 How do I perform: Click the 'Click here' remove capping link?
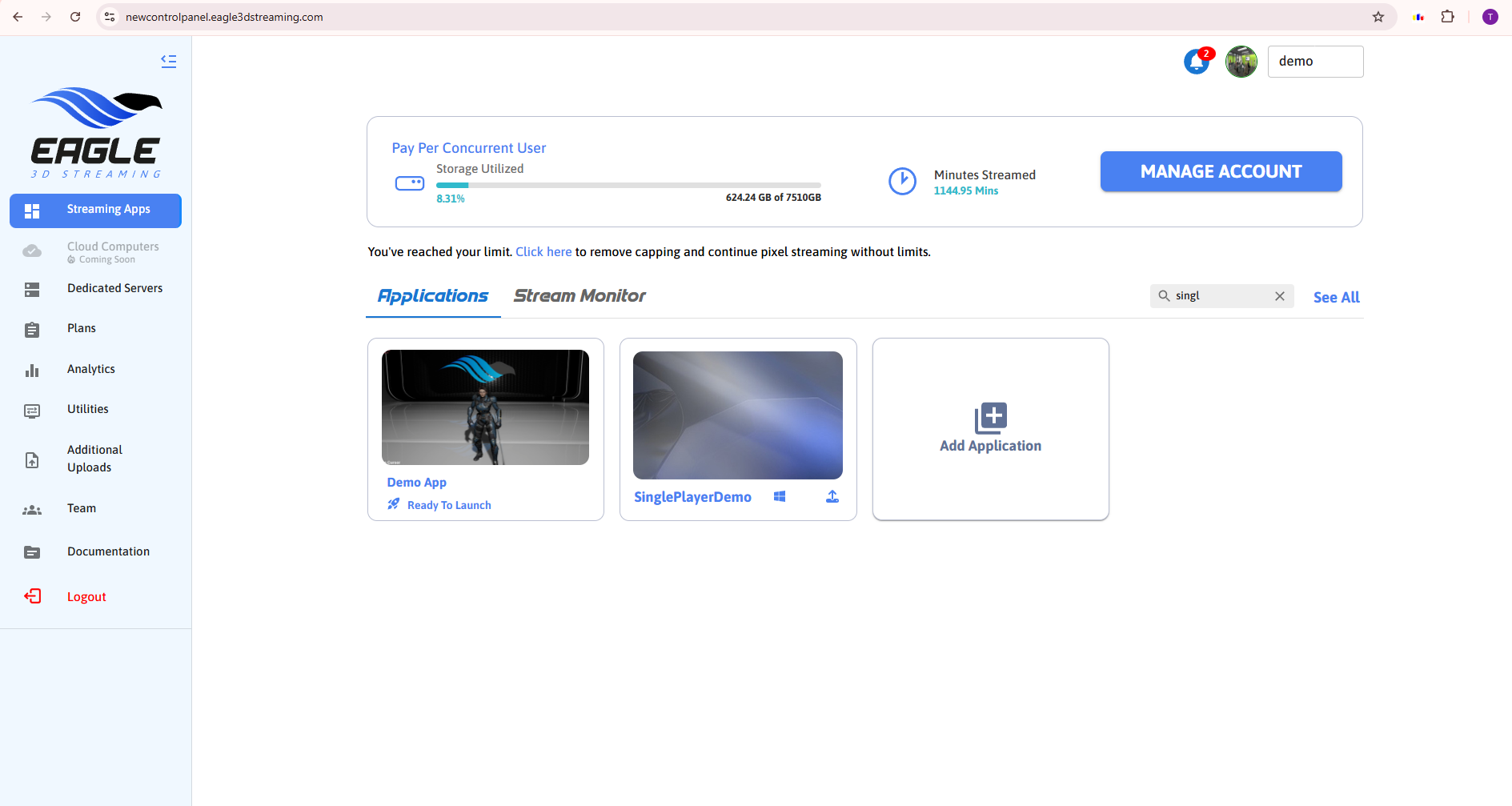(543, 252)
